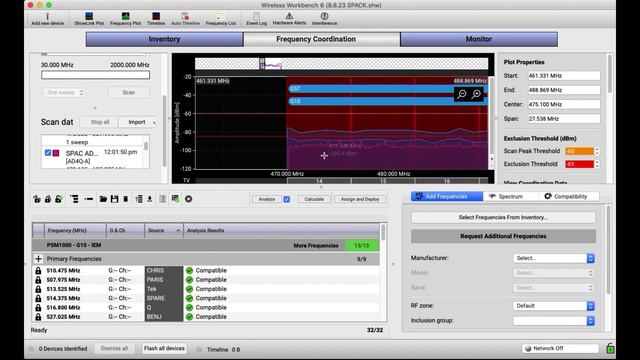640x360 pixels.
Task: Click the export download arrow icon
Action: (150, 199)
